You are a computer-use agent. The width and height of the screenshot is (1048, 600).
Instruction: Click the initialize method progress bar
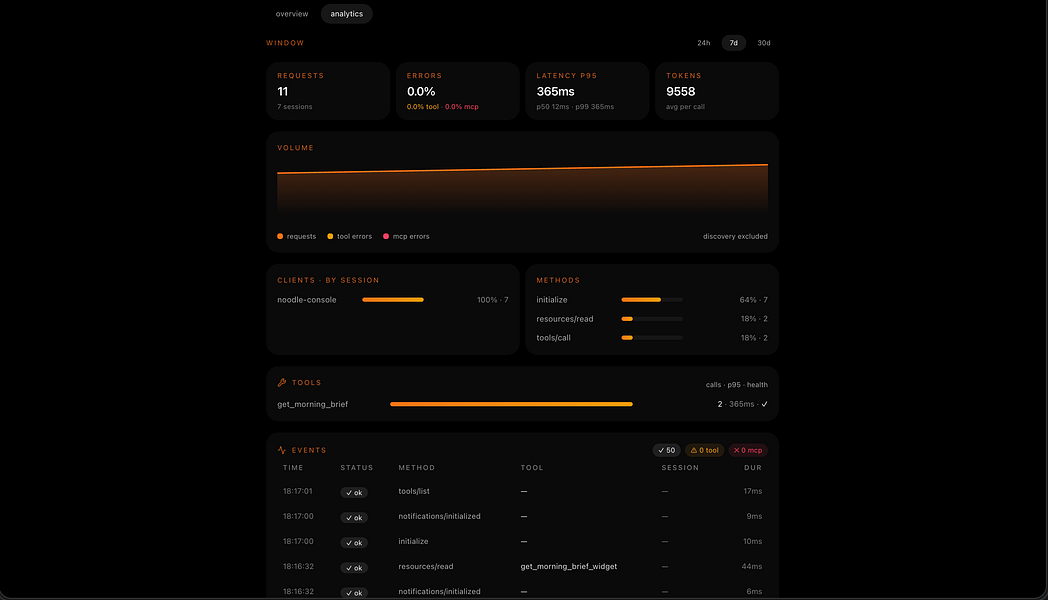point(652,300)
